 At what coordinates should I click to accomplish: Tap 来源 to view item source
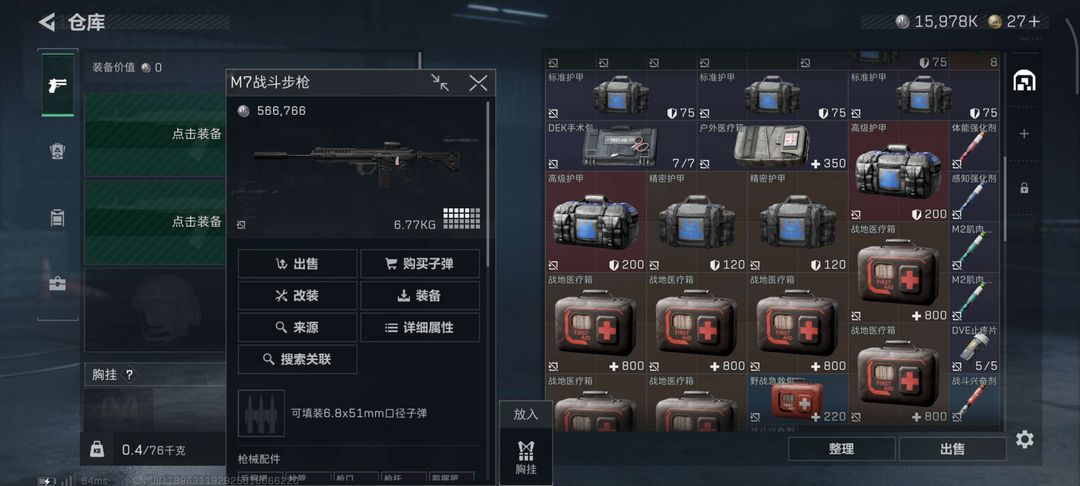pos(298,328)
